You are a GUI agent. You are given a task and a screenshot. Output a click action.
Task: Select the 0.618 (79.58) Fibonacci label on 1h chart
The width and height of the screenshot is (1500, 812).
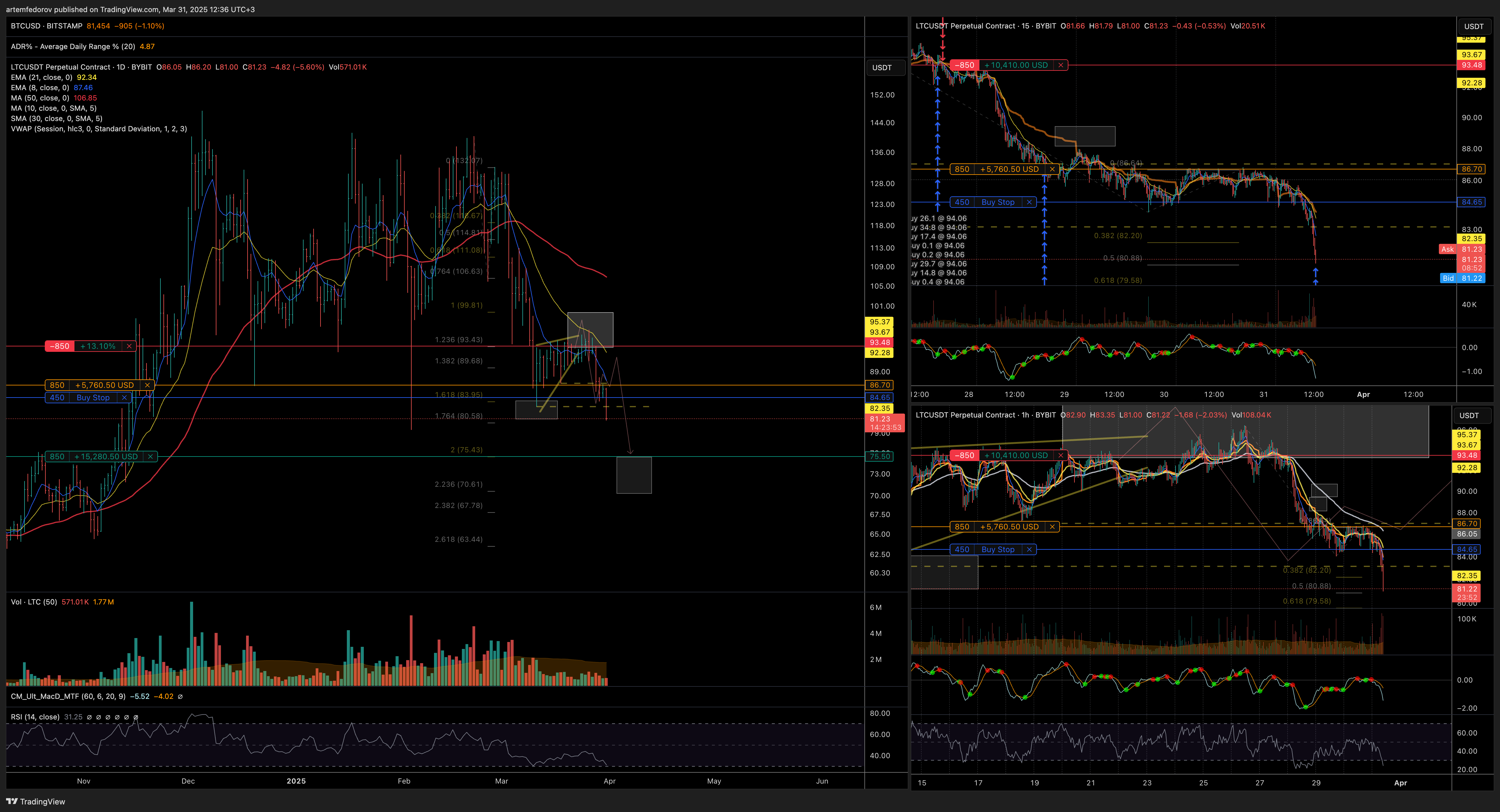(1307, 601)
